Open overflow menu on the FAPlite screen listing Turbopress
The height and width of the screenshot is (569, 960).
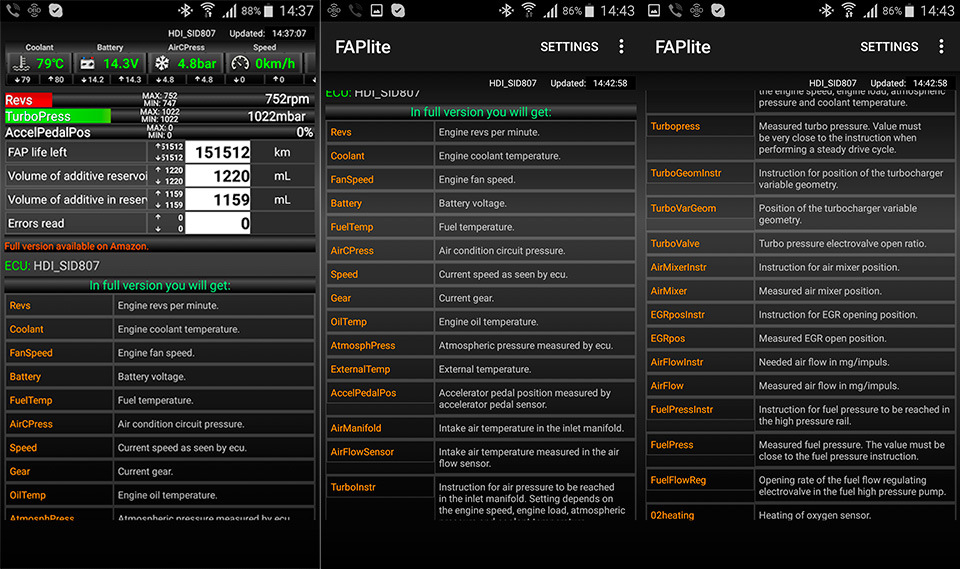pos(941,47)
